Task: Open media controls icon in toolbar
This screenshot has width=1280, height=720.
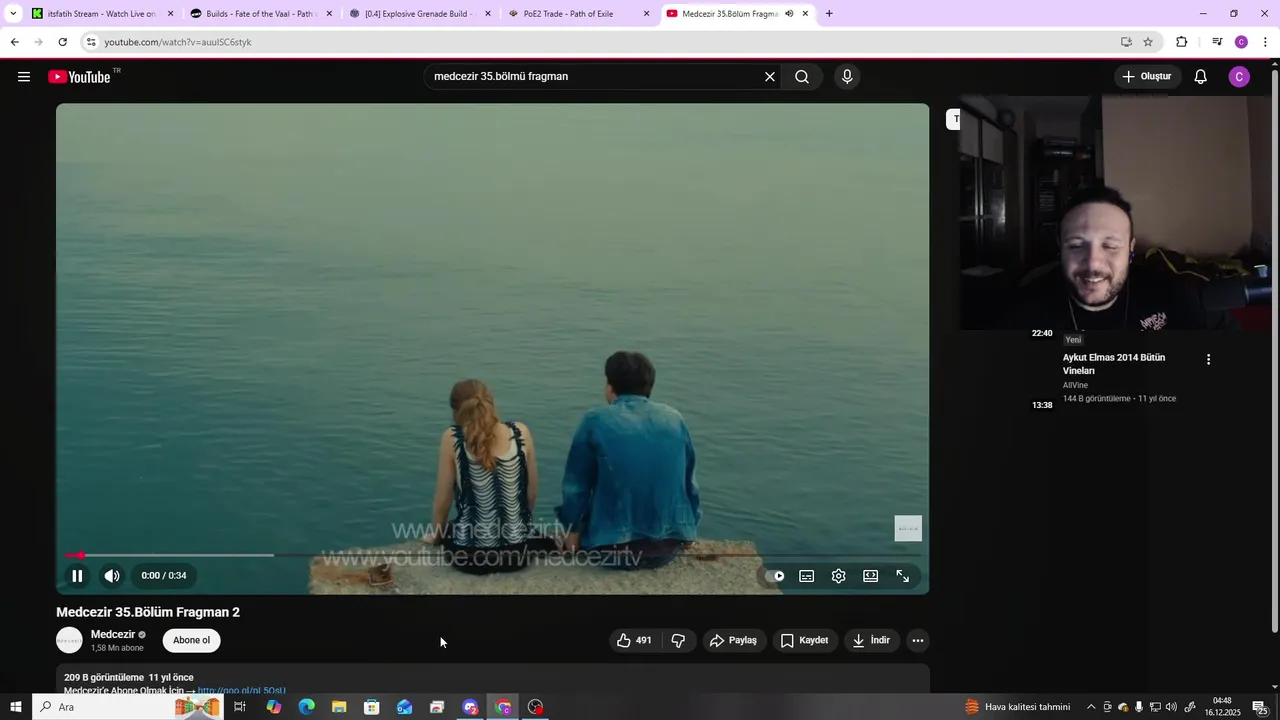Action: pos(1217,42)
